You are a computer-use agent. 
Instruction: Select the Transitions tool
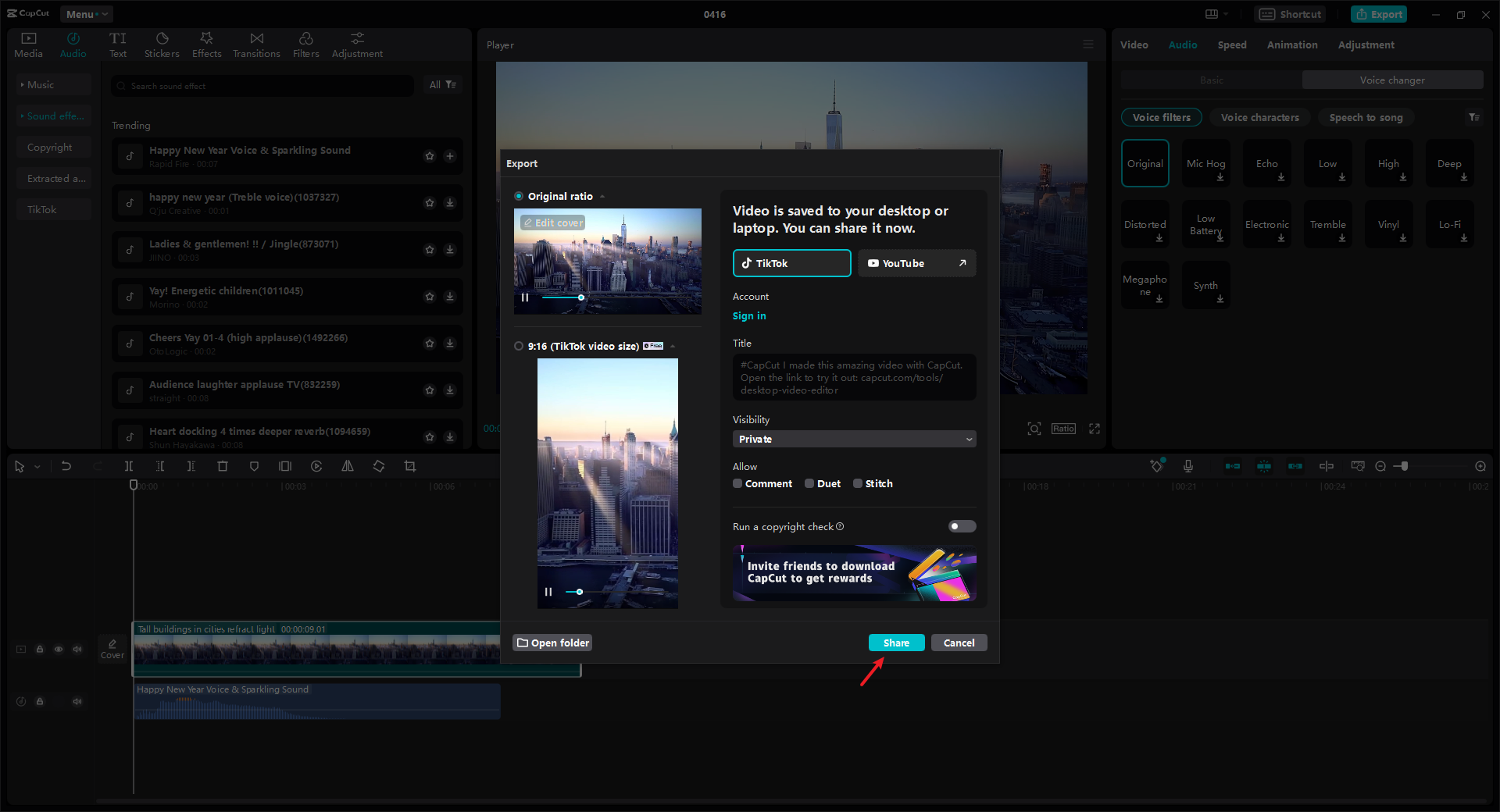click(256, 45)
